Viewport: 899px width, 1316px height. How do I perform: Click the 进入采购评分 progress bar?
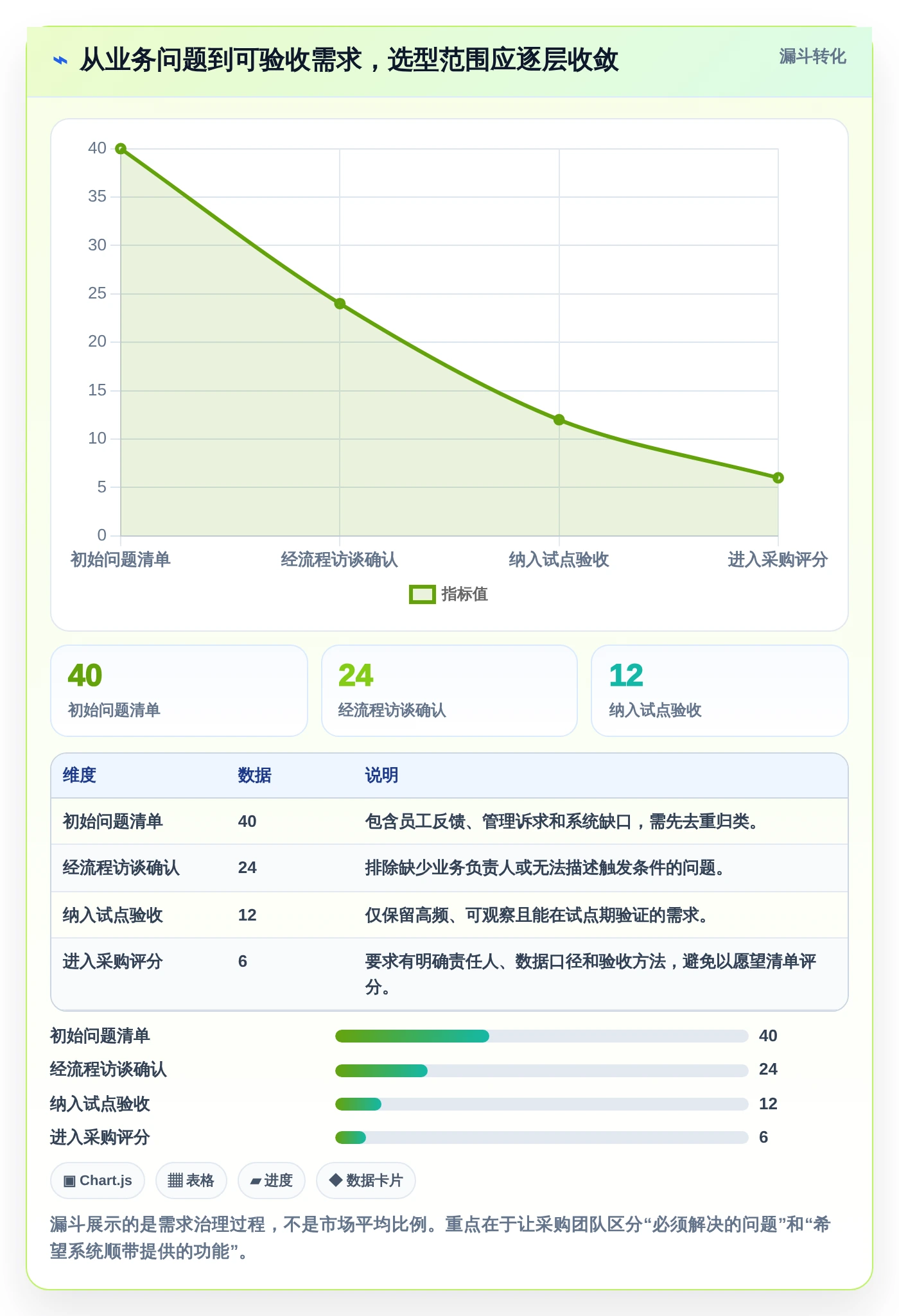[542, 1138]
